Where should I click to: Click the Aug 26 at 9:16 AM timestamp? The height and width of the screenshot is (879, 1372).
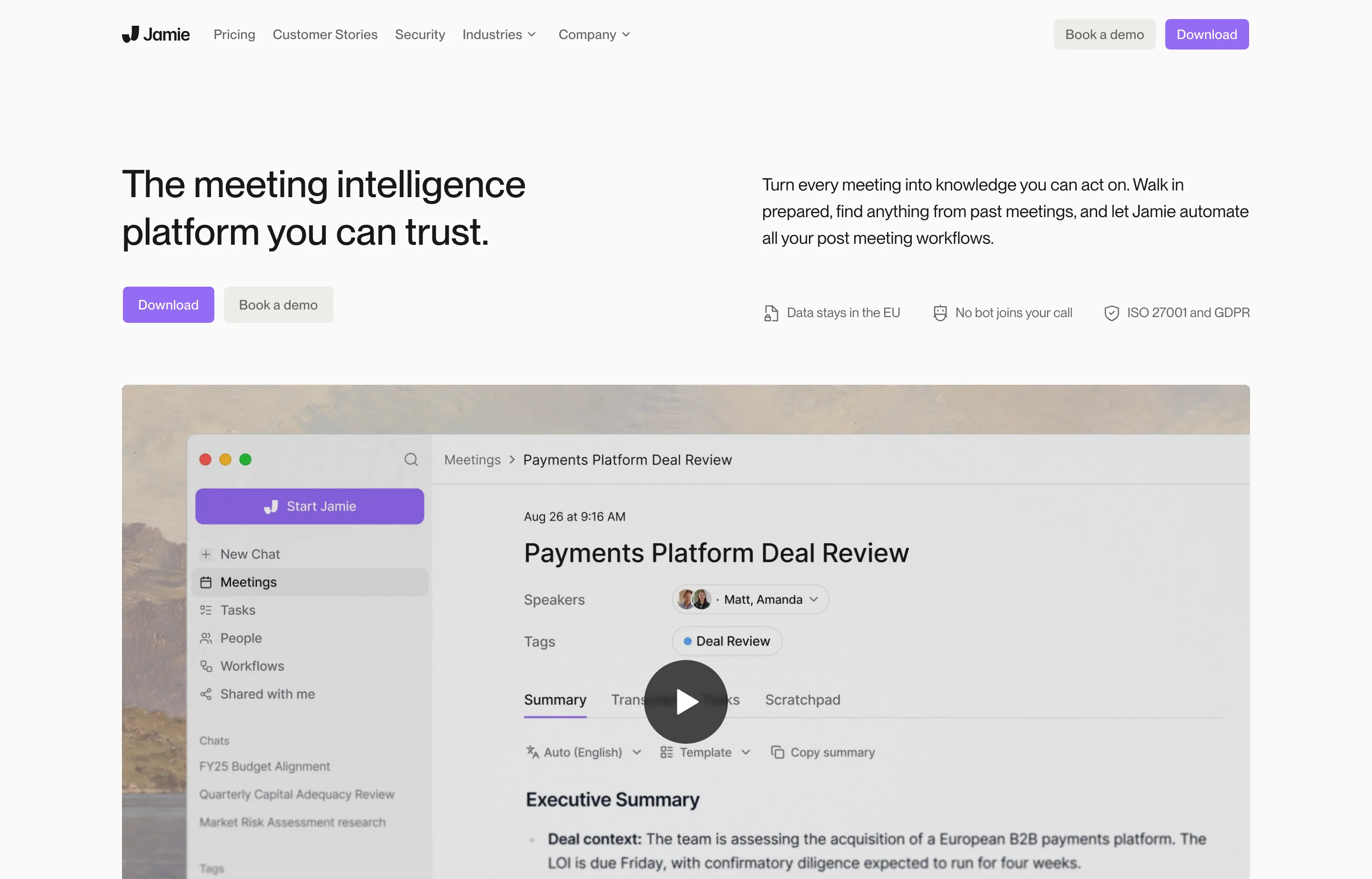(575, 517)
